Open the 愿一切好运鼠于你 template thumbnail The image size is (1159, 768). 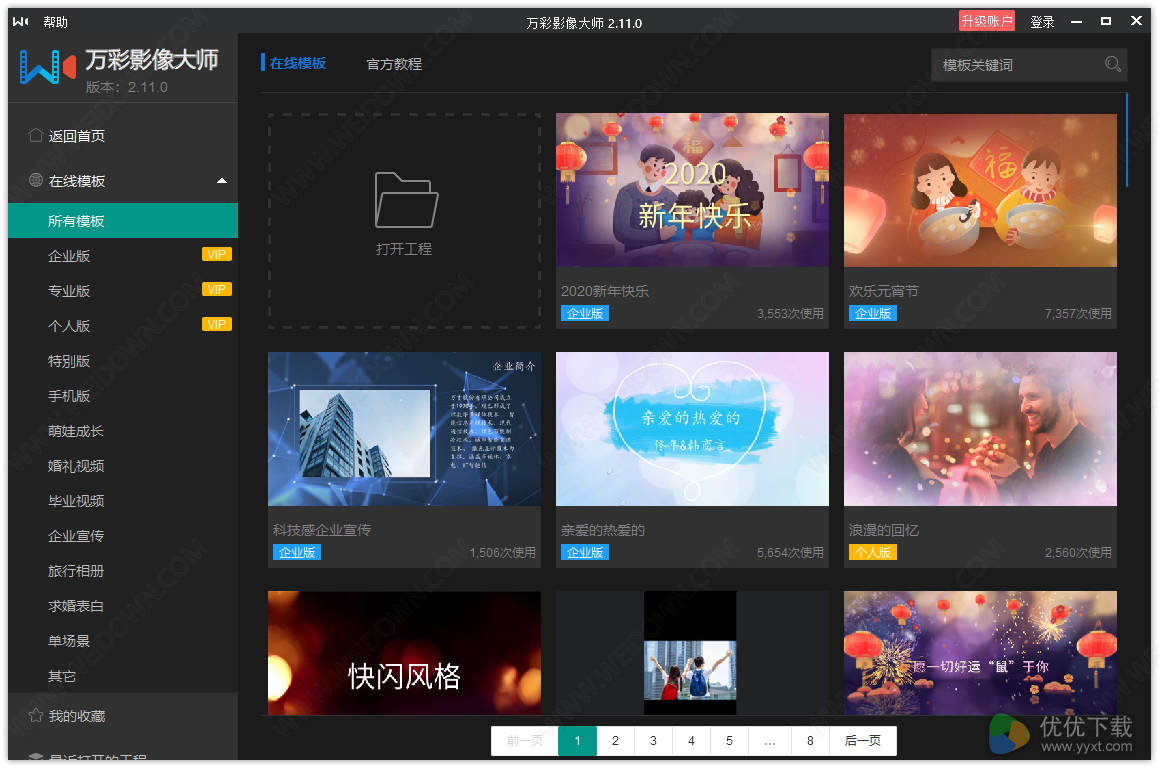point(980,653)
